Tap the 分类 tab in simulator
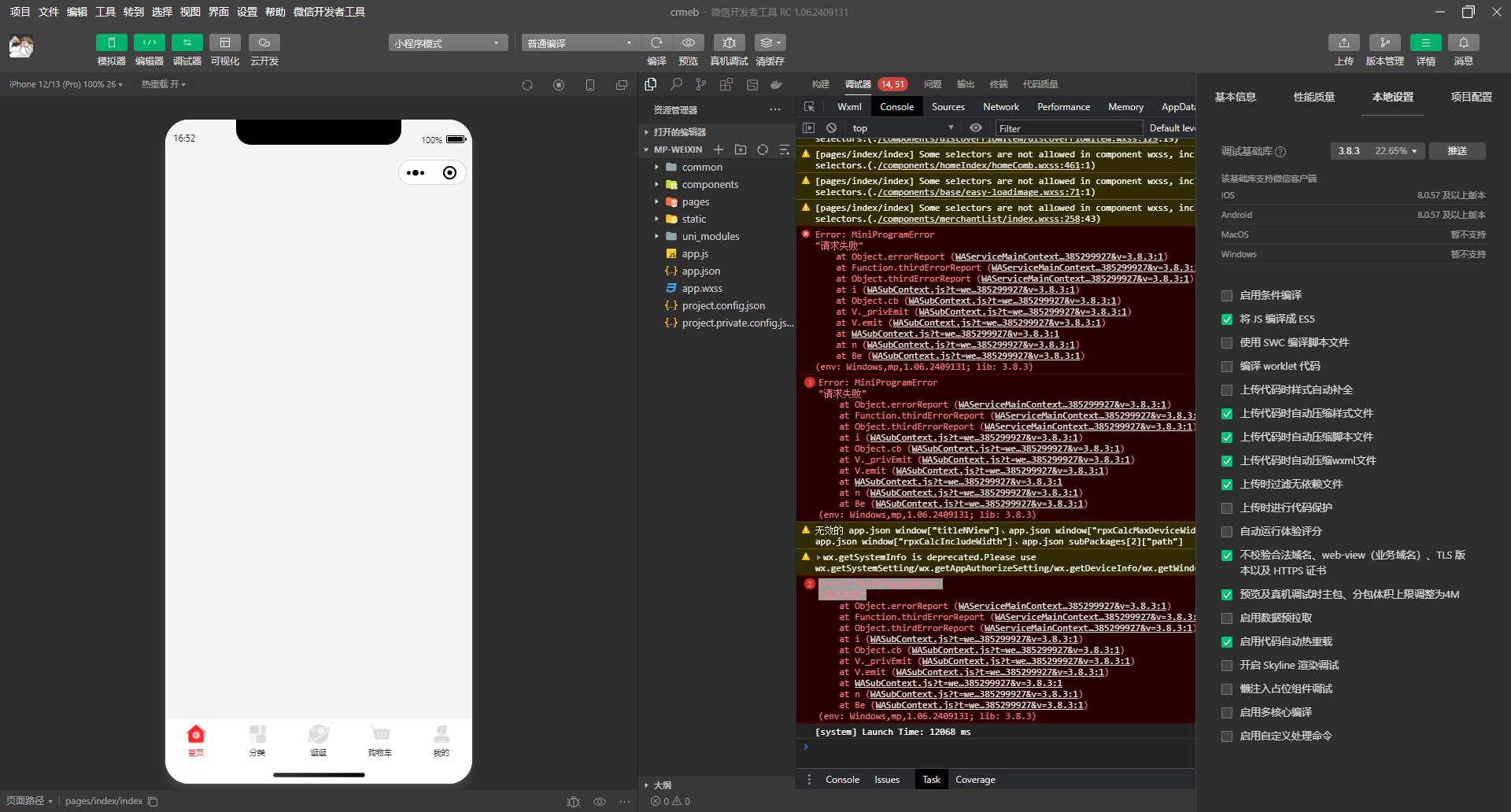 (x=257, y=740)
